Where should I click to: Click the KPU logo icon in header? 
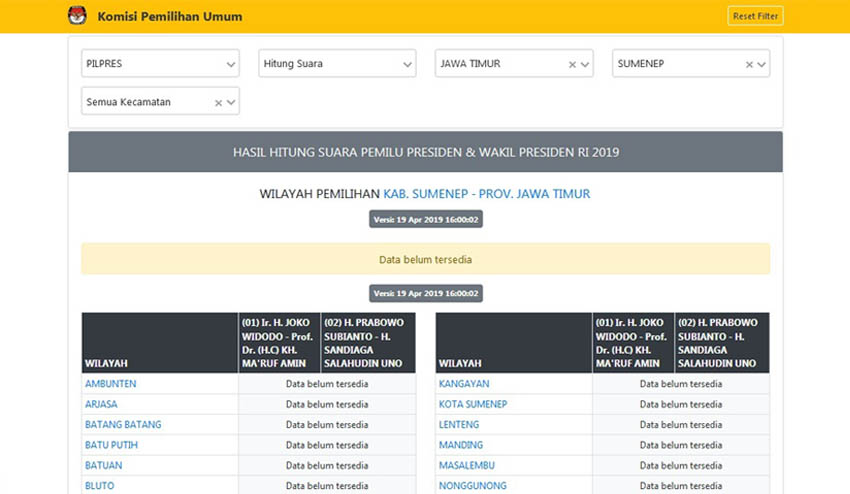click(77, 16)
